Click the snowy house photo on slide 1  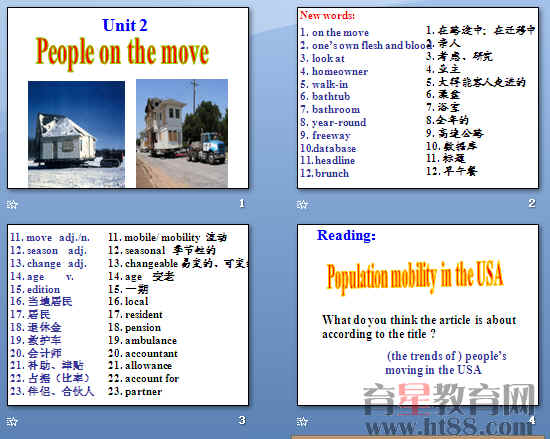pyautogui.click(x=76, y=135)
